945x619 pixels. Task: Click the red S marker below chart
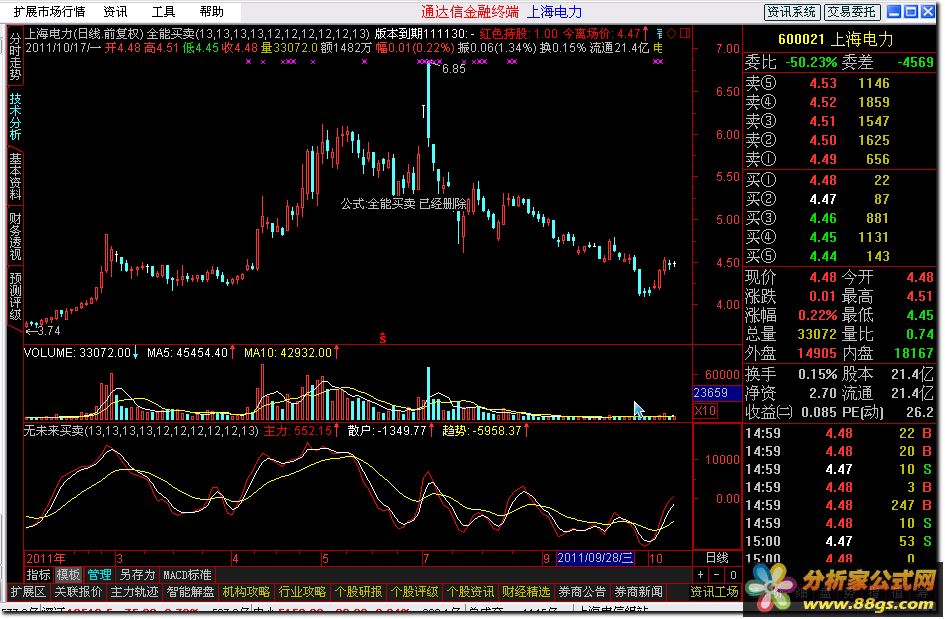tap(382, 339)
